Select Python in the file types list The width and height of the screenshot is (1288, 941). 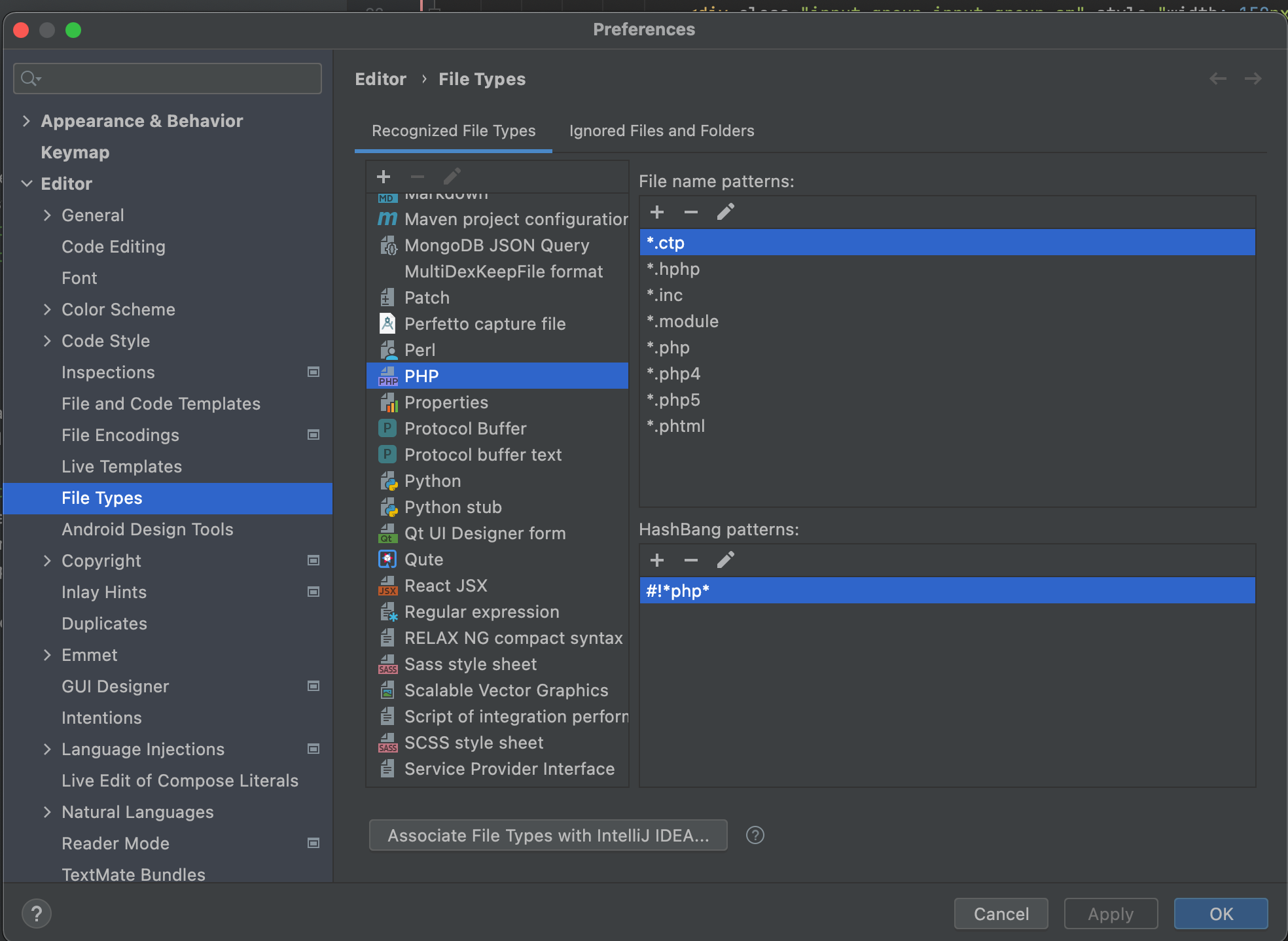coord(433,481)
